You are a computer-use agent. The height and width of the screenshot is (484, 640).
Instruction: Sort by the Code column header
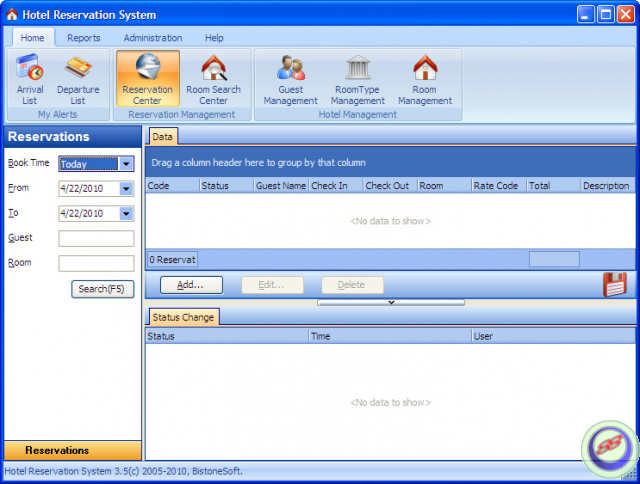coord(172,186)
